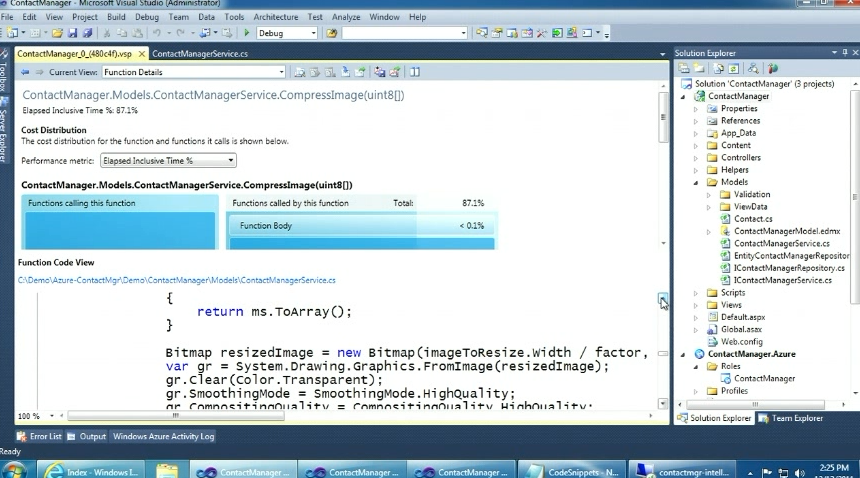Screen dimensions: 860x478
Task: Click the Functions calling this function box
Action: coord(120,222)
